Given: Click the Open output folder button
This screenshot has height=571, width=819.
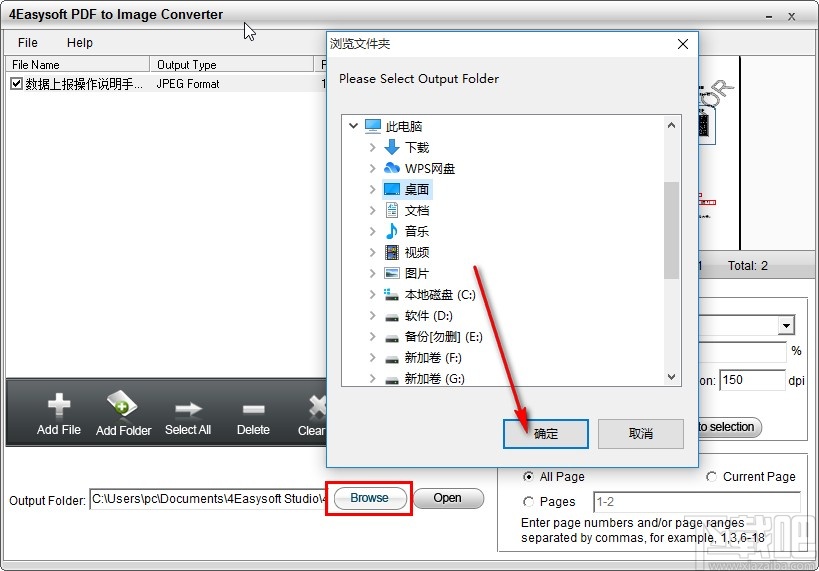Looking at the screenshot, I should click(448, 498).
